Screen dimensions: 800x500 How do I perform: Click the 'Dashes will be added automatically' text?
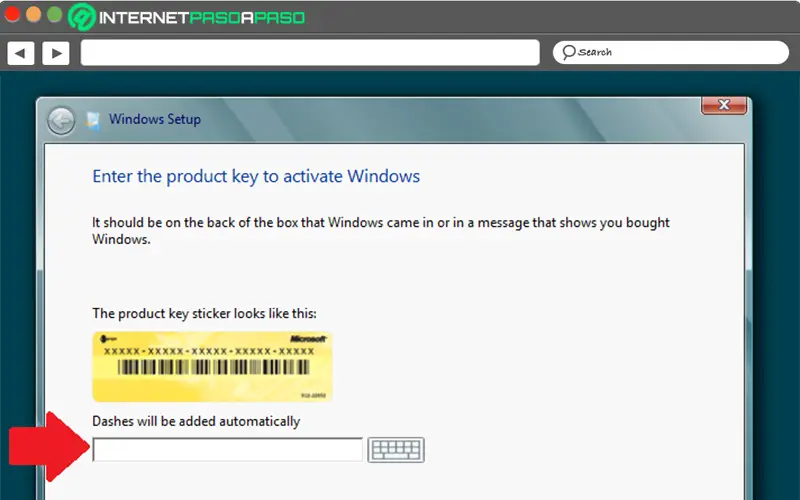(196, 421)
